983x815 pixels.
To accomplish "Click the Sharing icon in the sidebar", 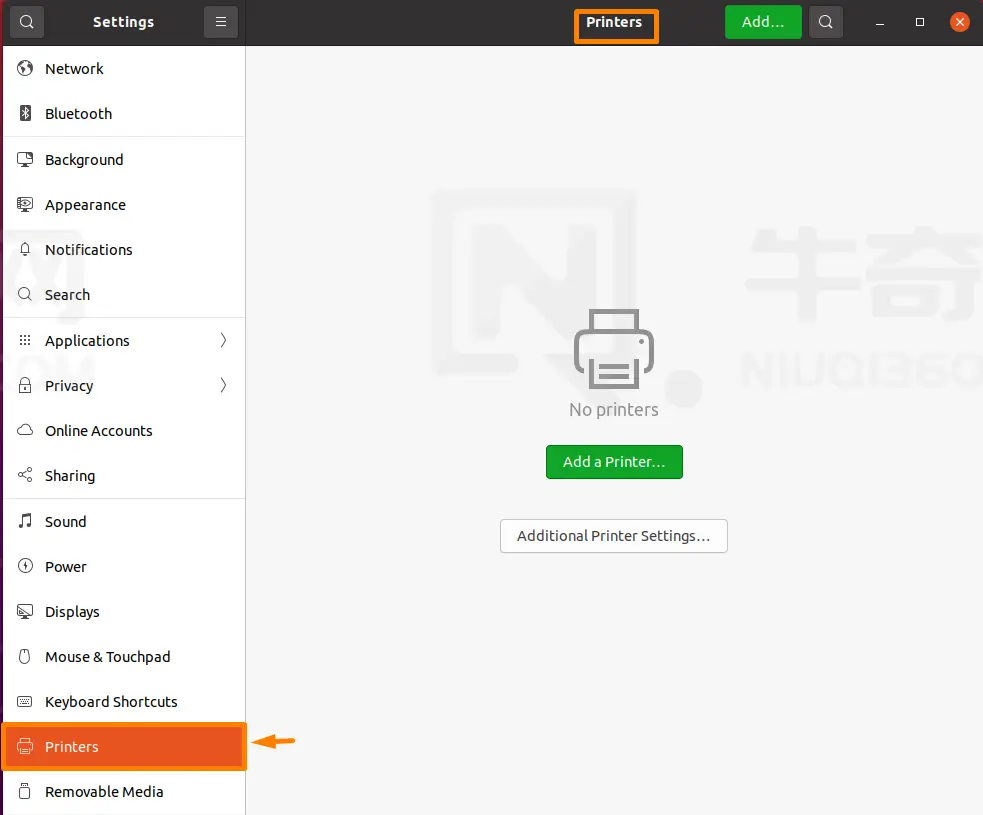I will click(25, 475).
